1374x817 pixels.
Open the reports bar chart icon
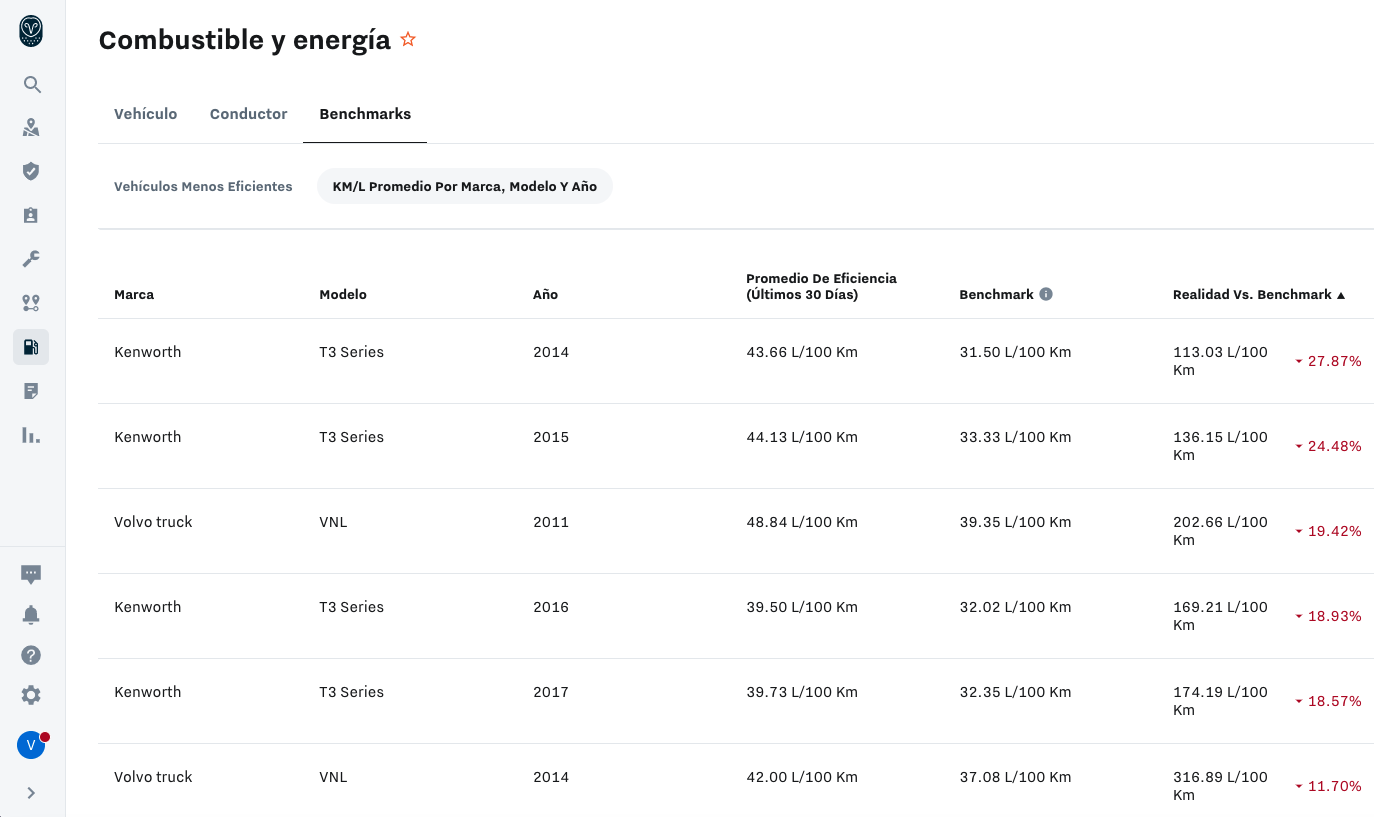pyautogui.click(x=31, y=435)
